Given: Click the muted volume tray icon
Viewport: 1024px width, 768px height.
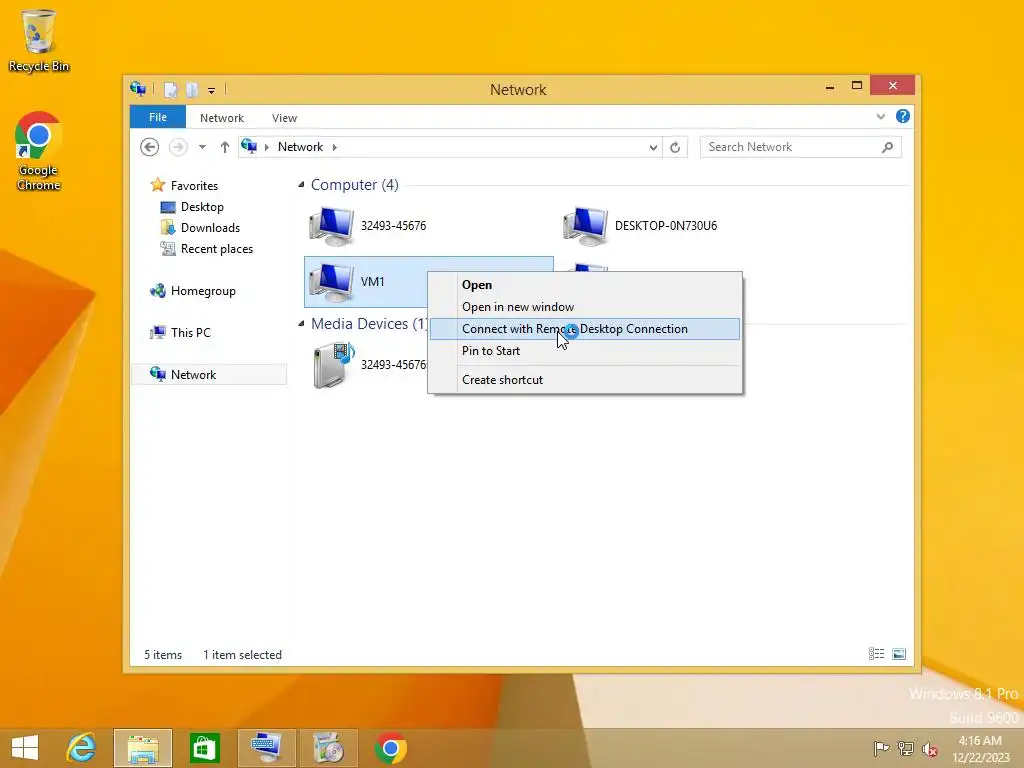Looking at the screenshot, I should coord(929,748).
